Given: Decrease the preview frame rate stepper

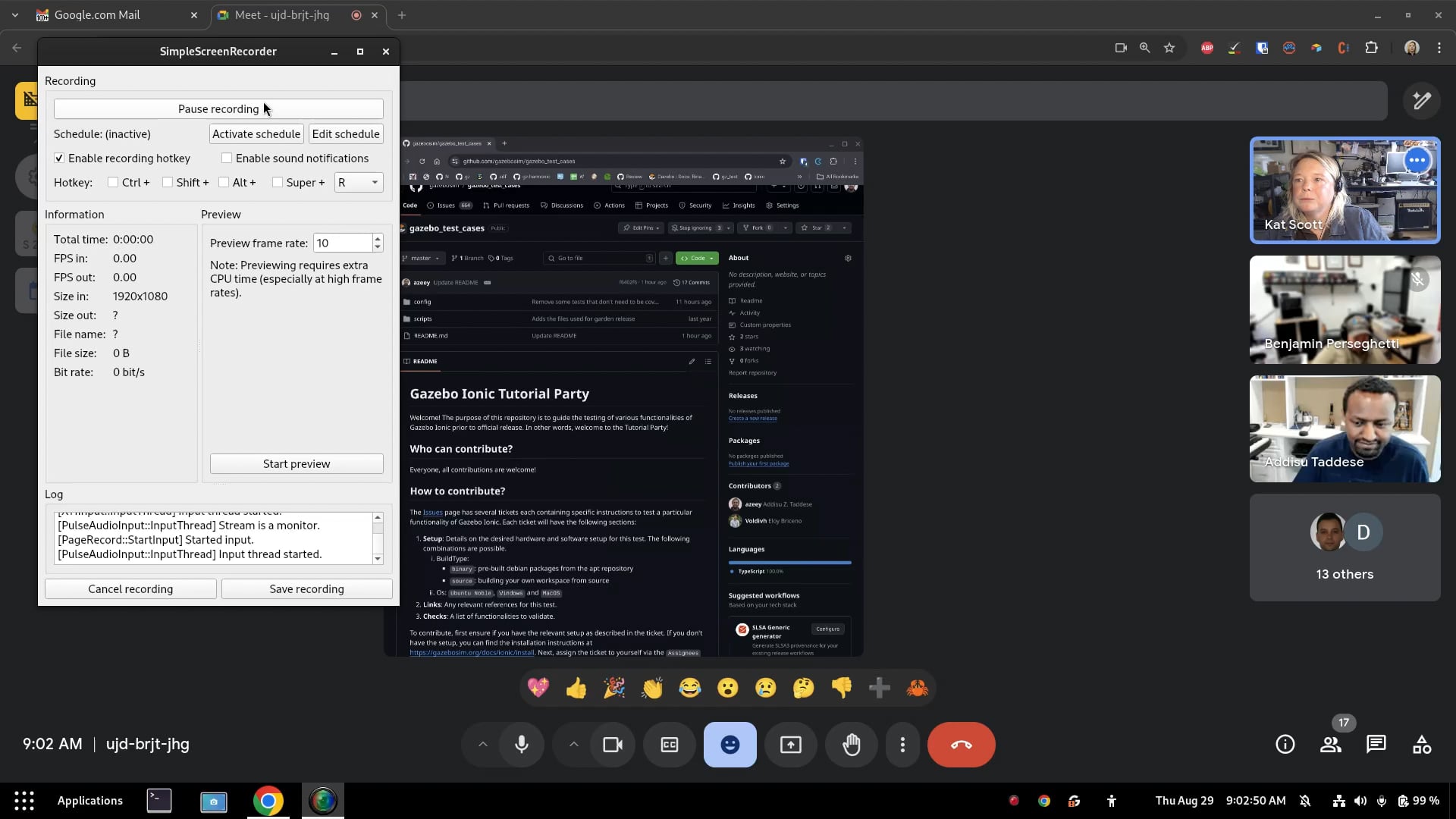Looking at the screenshot, I should 378,248.
